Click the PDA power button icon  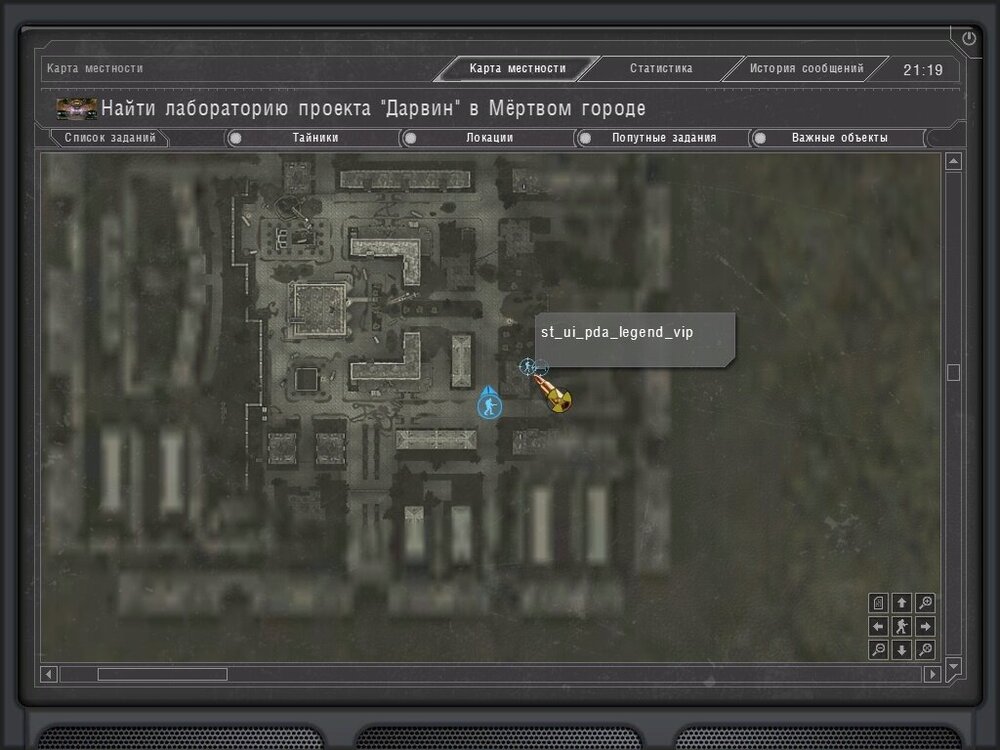pos(969,38)
